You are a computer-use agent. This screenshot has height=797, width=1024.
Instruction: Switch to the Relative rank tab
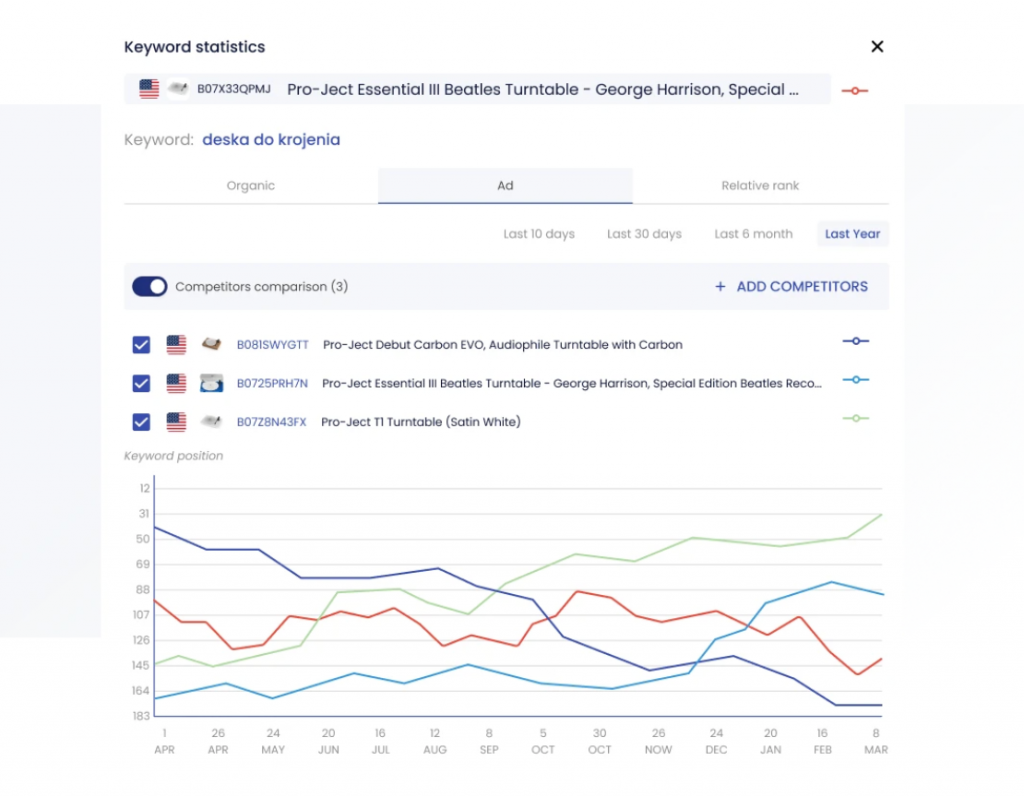point(759,185)
